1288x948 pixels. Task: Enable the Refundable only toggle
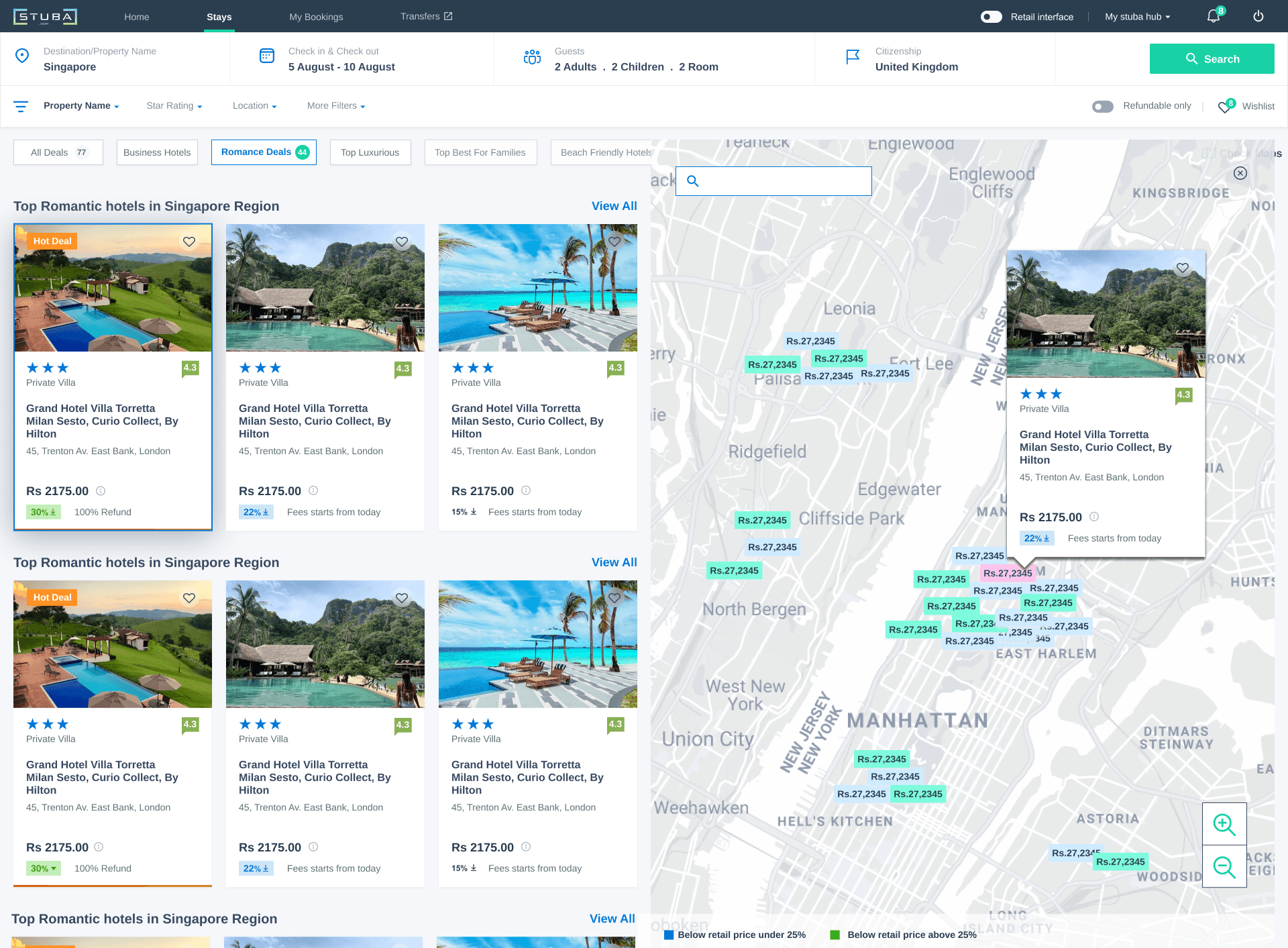click(1102, 106)
